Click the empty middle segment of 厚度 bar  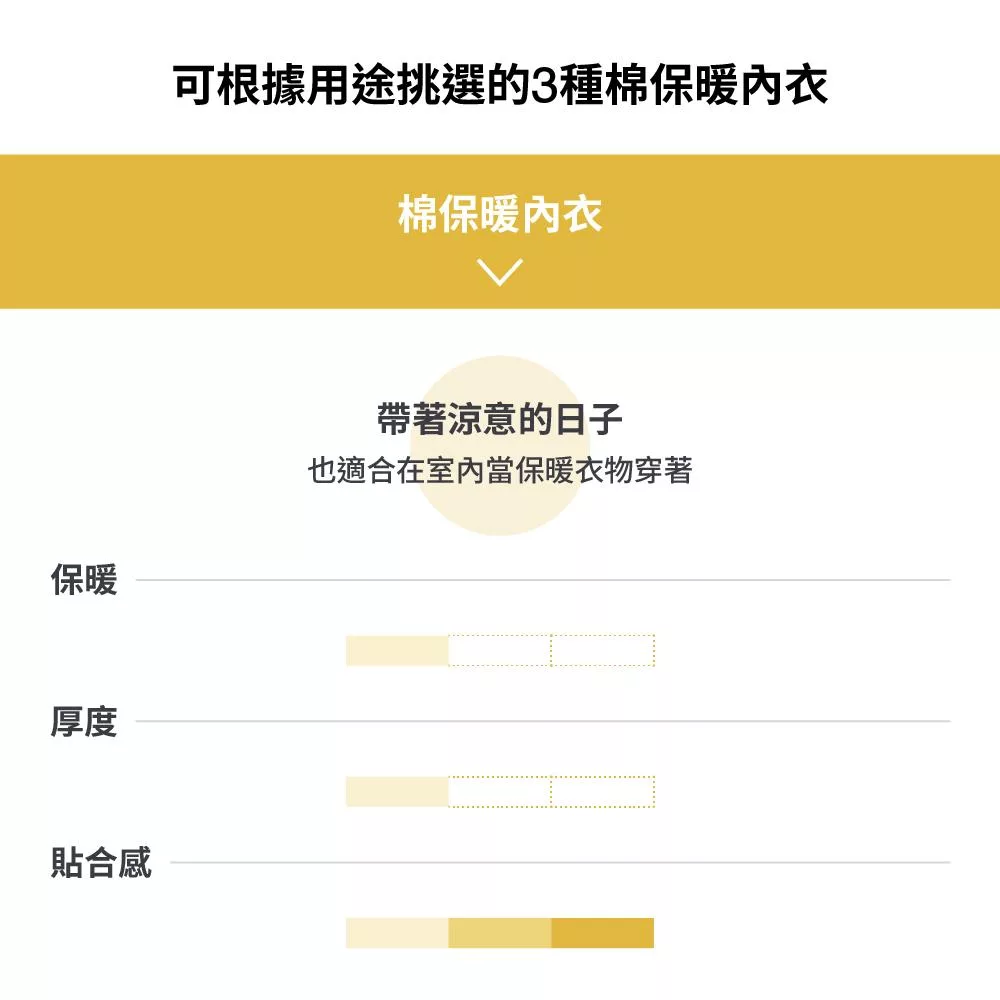click(500, 791)
